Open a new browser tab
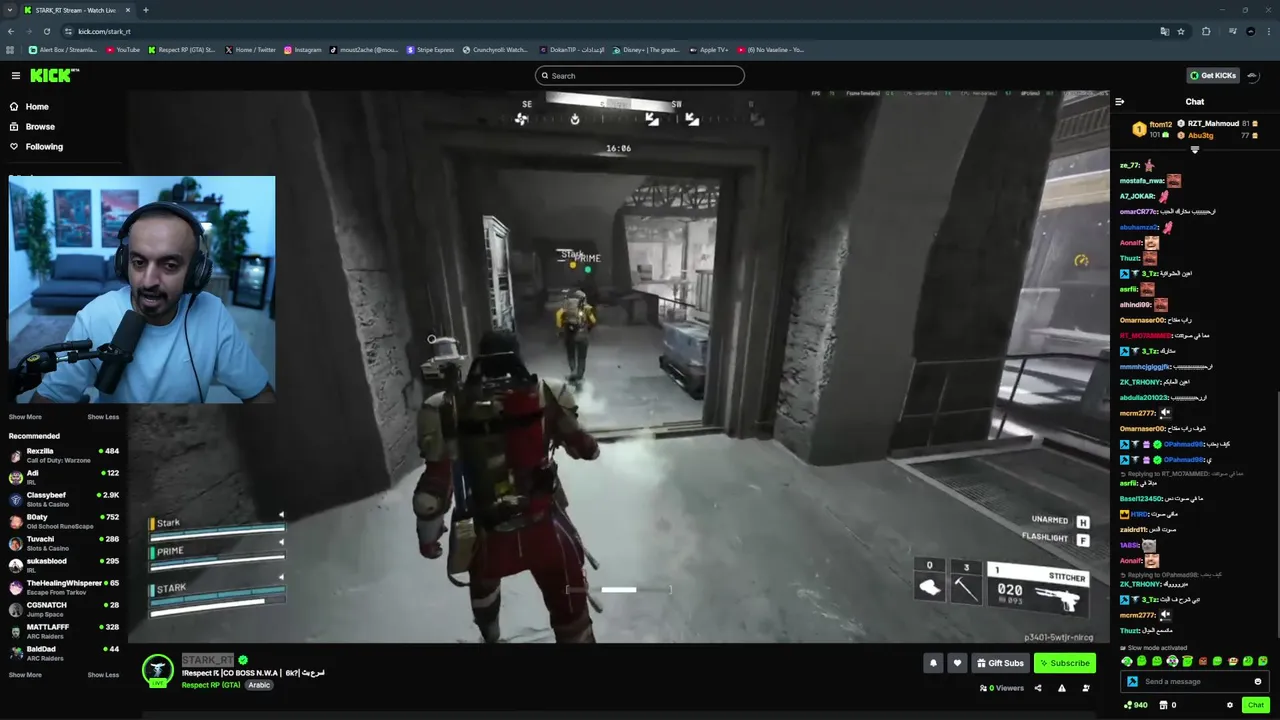 (146, 10)
